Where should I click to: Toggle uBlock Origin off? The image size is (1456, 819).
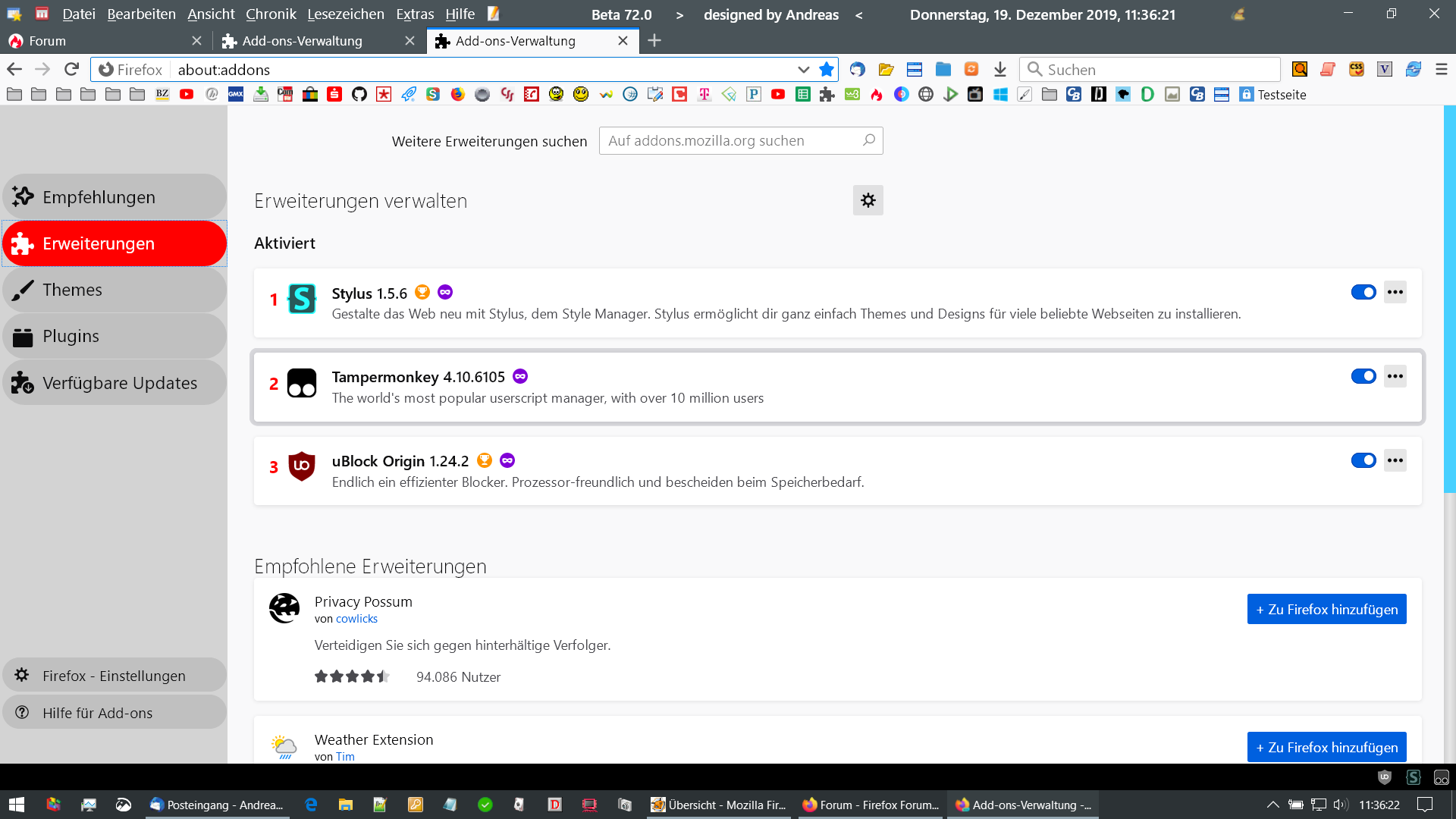pyautogui.click(x=1363, y=460)
